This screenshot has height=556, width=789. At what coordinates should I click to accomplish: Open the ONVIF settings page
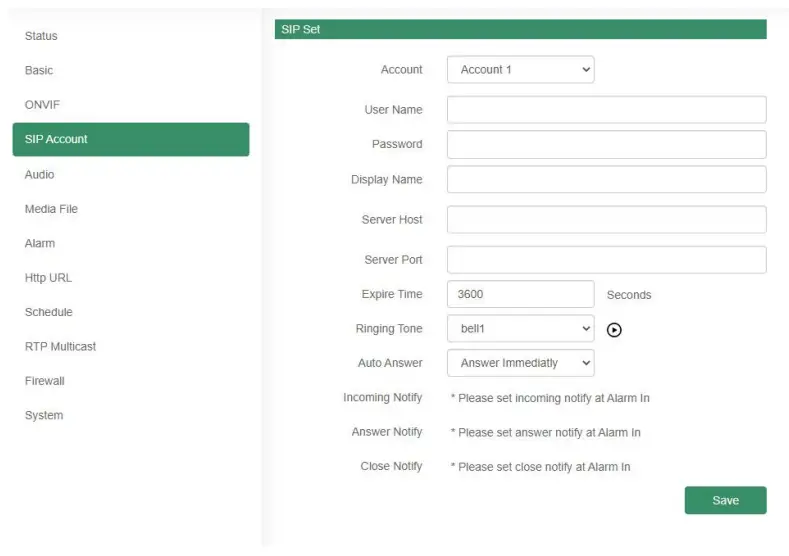(42, 105)
